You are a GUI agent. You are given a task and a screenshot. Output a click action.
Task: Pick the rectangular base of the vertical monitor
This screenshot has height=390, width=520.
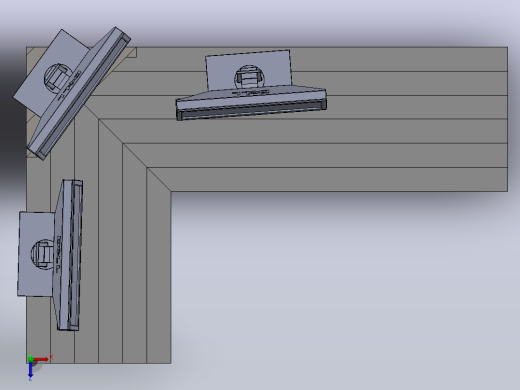coord(36,254)
